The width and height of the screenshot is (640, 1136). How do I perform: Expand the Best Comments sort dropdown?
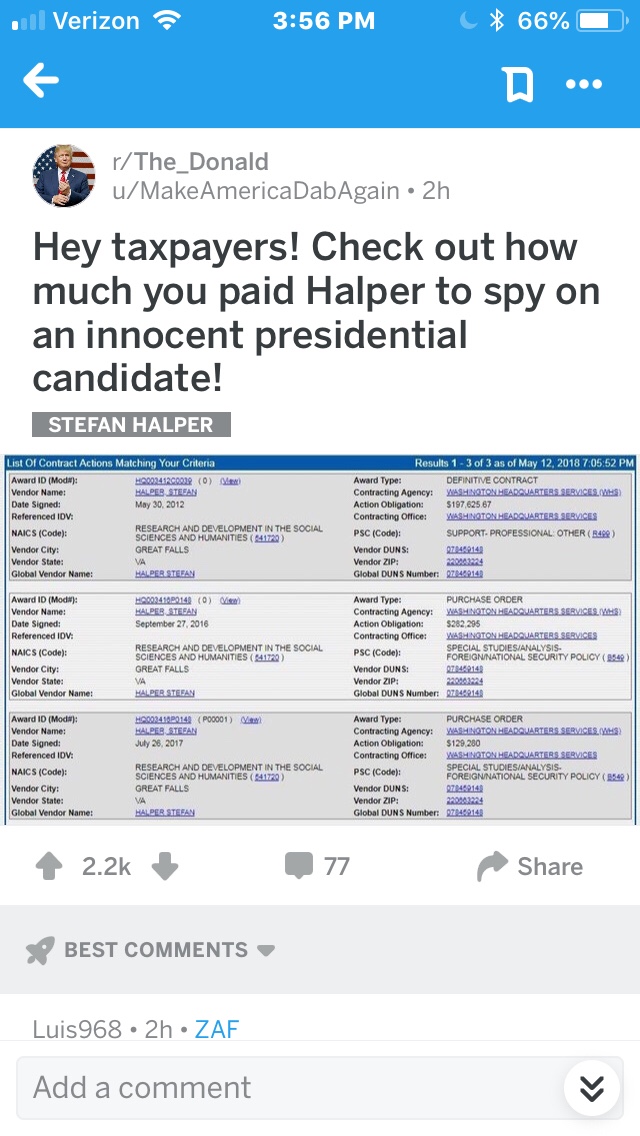tap(266, 950)
